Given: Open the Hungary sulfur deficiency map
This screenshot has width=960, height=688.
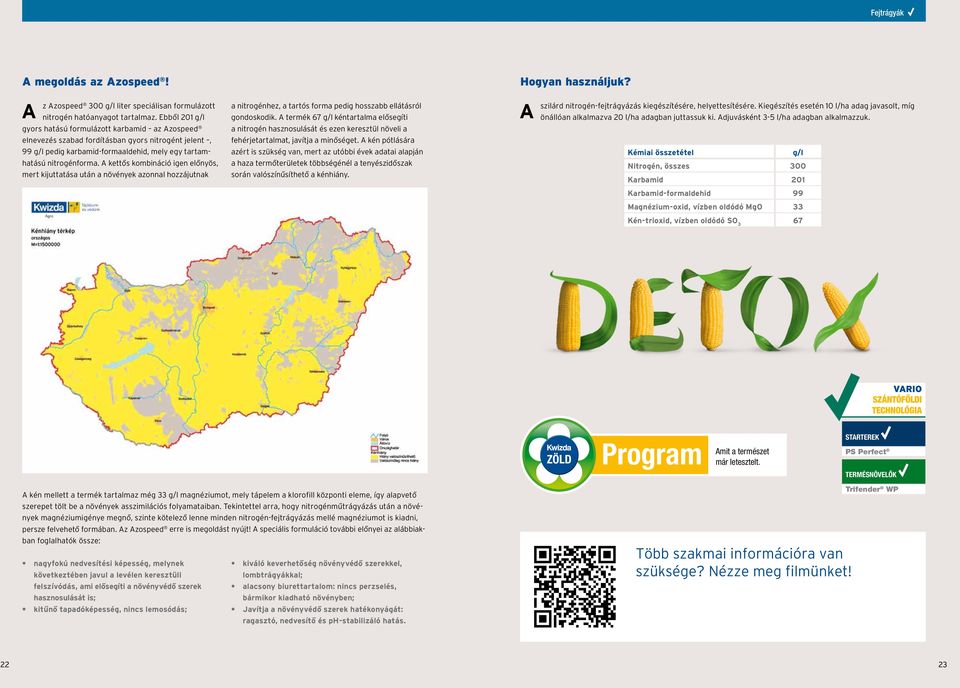Looking at the screenshot, I should click(225, 331).
